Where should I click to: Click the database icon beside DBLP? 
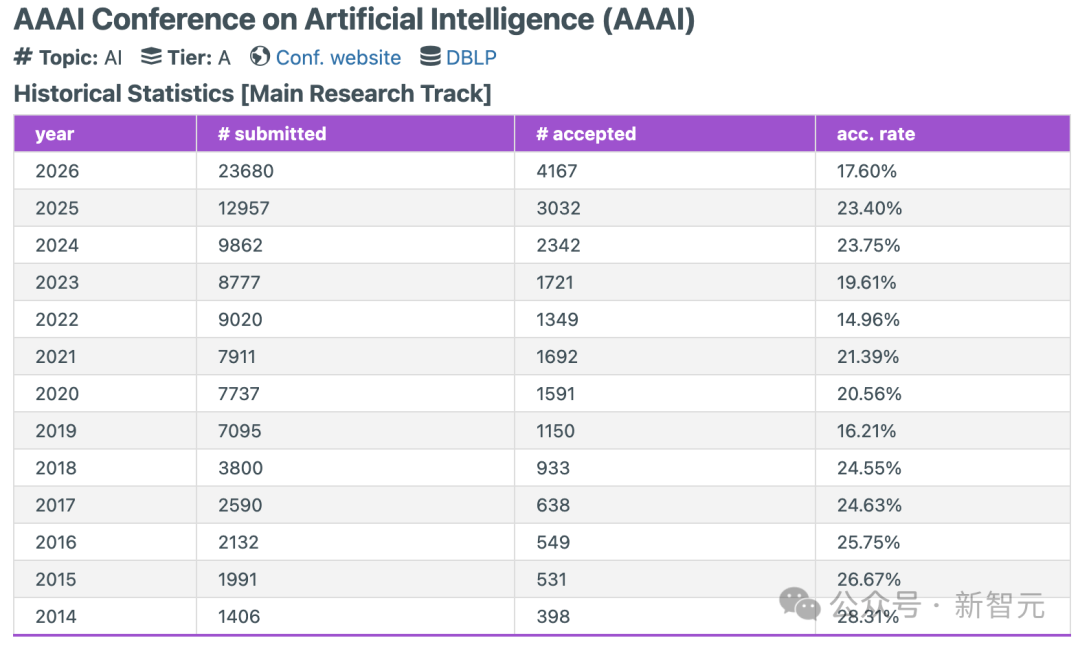pos(430,57)
